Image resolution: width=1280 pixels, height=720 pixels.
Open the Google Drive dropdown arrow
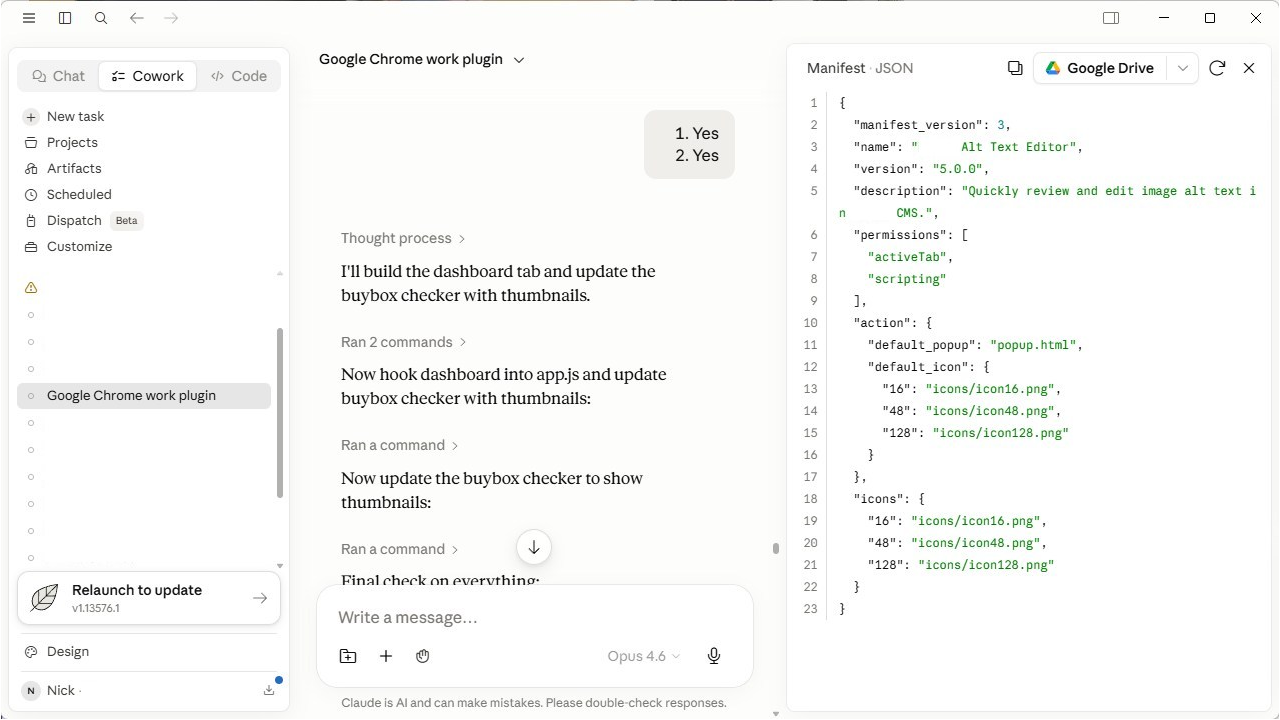(1183, 68)
